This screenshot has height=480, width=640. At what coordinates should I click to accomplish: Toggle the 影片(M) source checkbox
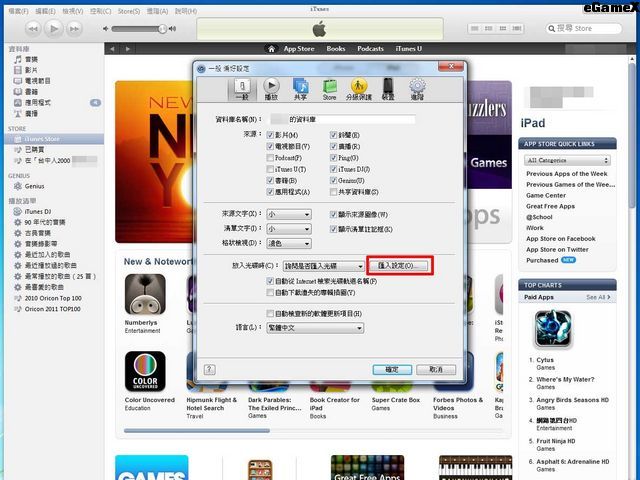point(270,135)
